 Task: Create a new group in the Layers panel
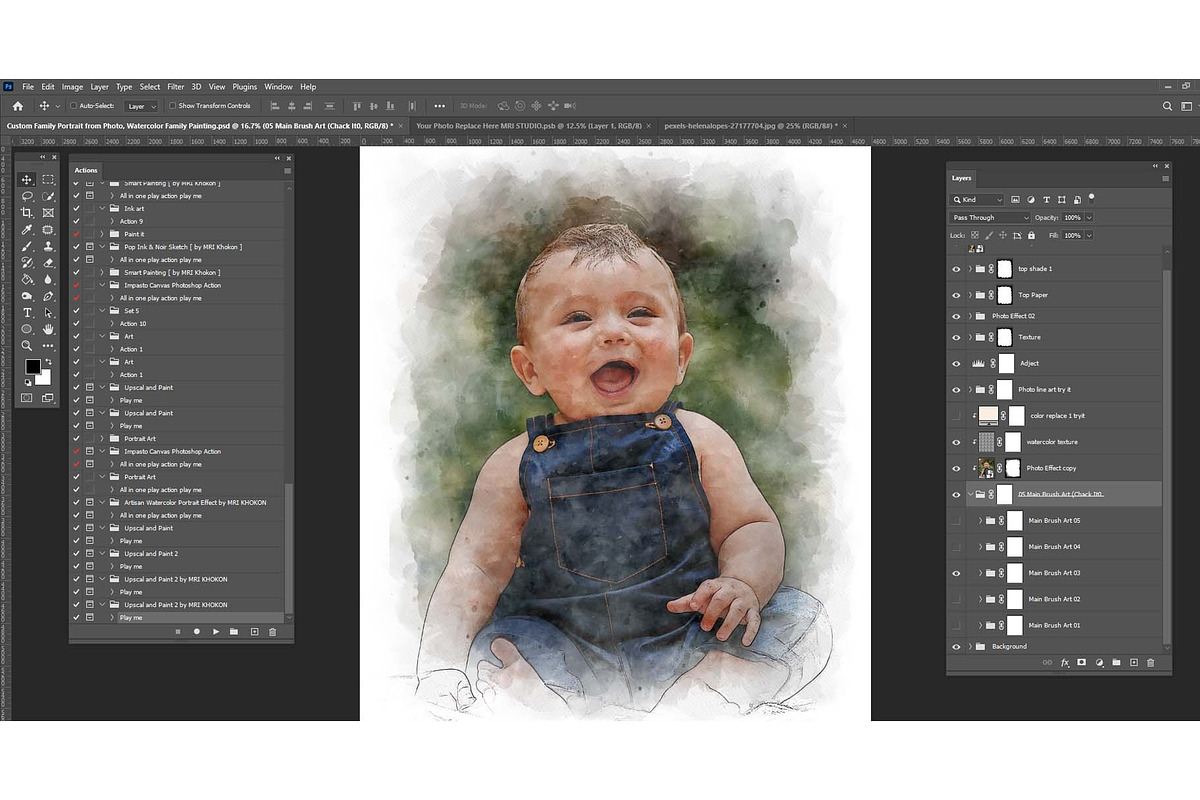[x=1116, y=662]
